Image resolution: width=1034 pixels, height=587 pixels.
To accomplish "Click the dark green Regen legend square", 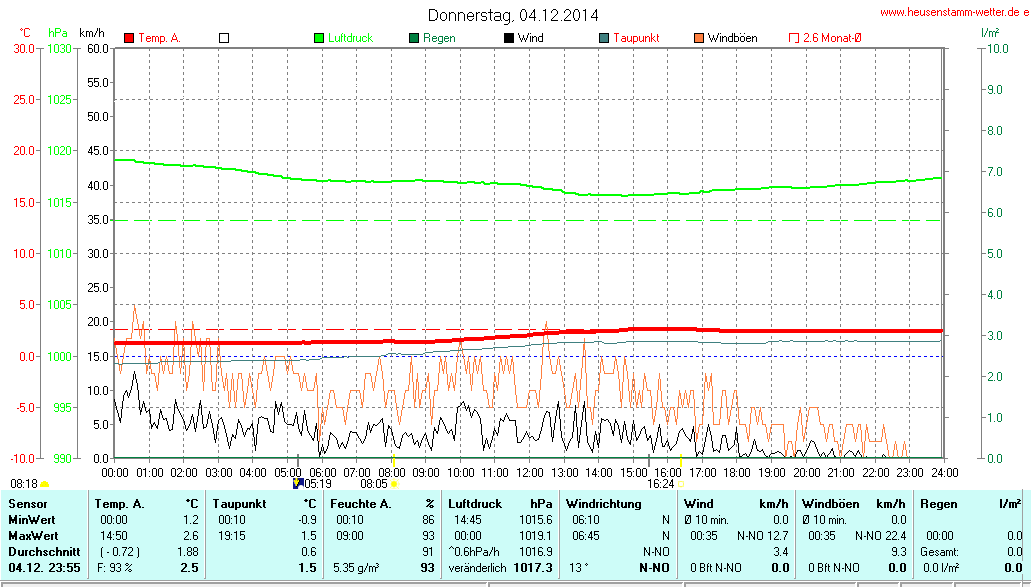I will tap(414, 38).
